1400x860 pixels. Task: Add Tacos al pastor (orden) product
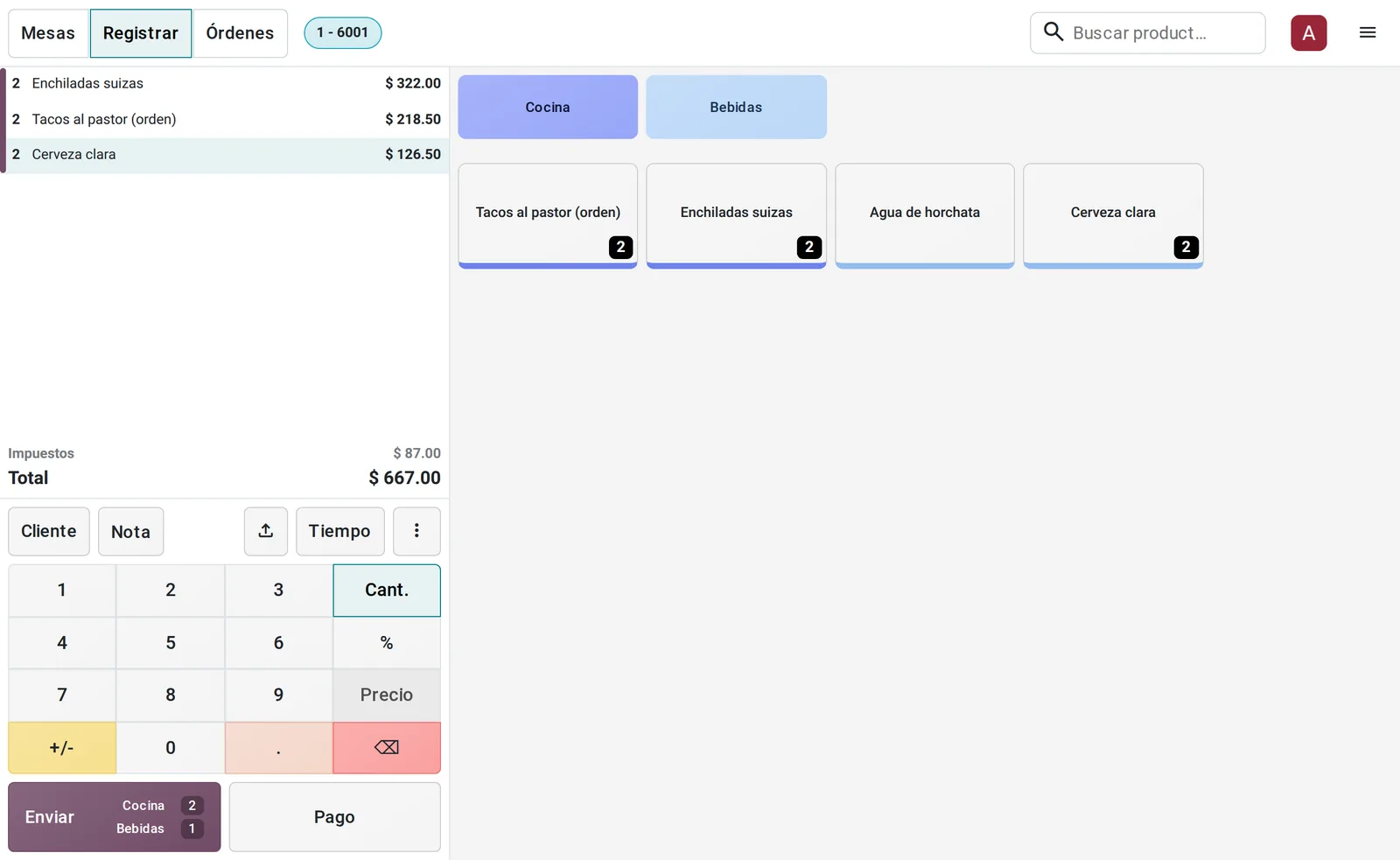548,215
